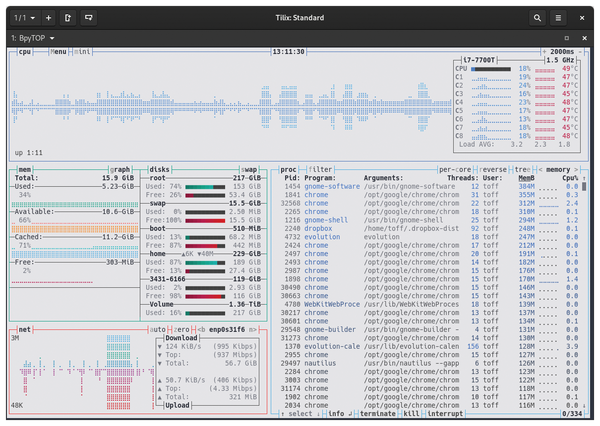Viewport: 600px width, 426px height.
Task: Select next sort column right arrow
Action: tap(576, 170)
